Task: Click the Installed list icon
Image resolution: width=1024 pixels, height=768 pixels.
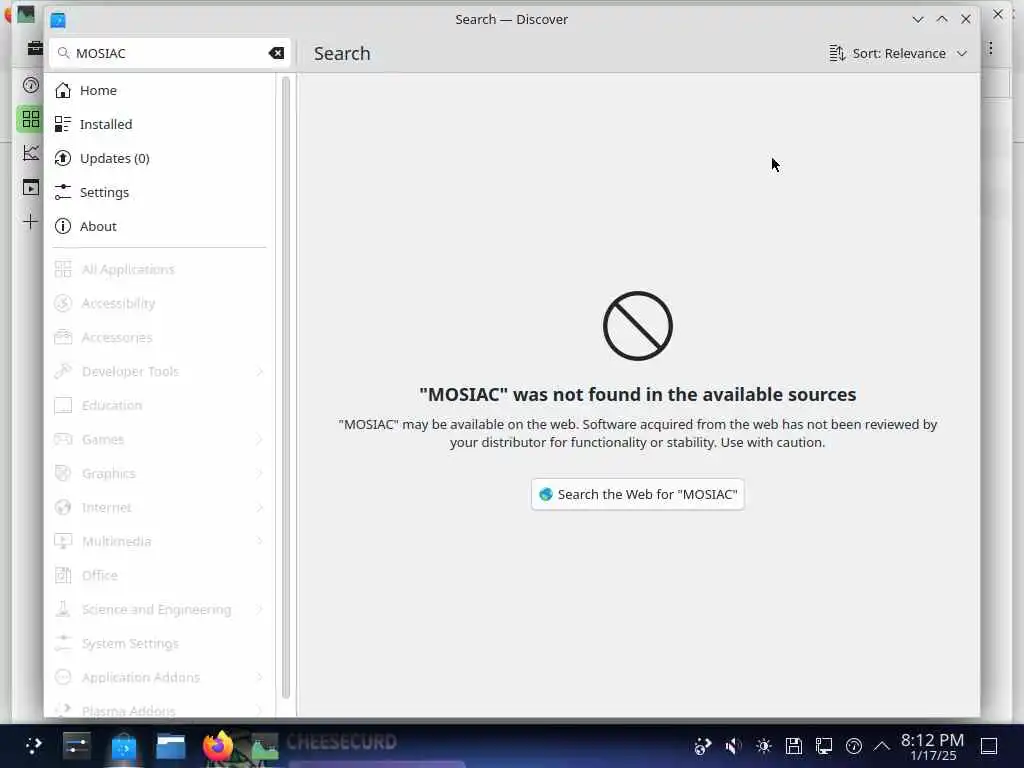Action: point(63,124)
